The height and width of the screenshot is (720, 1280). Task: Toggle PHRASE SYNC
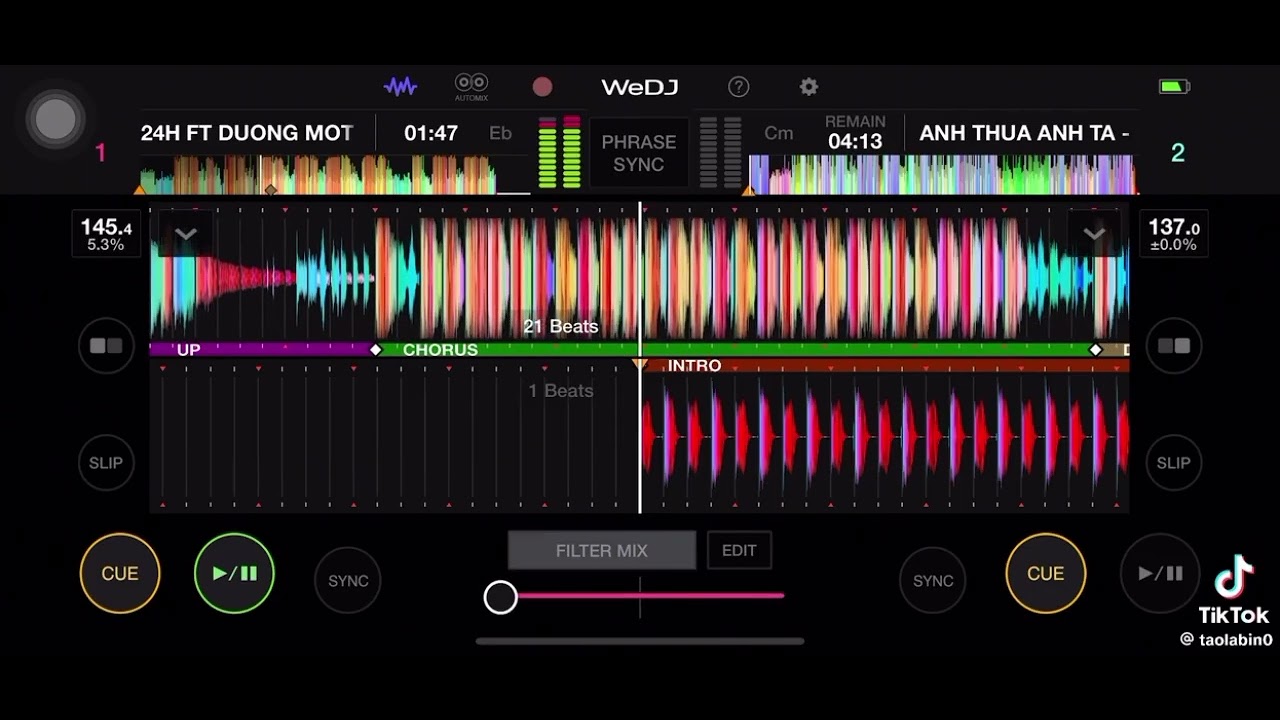639,153
